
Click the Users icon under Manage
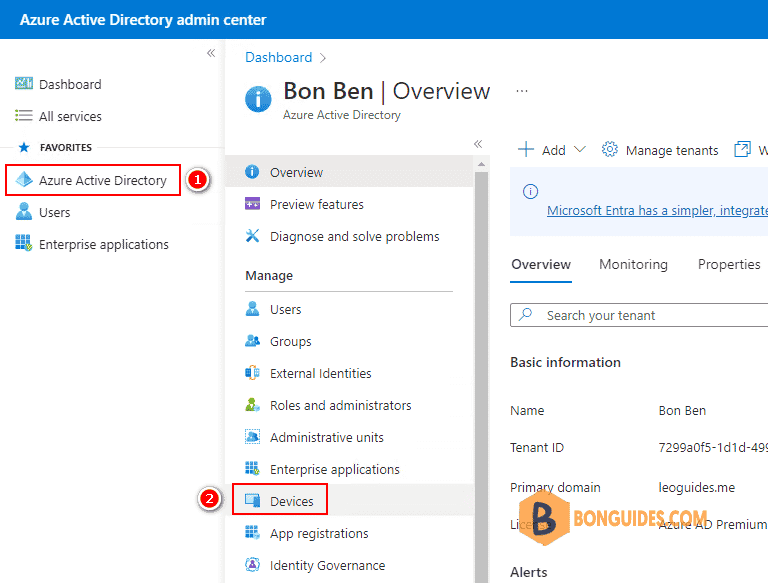tap(252, 309)
